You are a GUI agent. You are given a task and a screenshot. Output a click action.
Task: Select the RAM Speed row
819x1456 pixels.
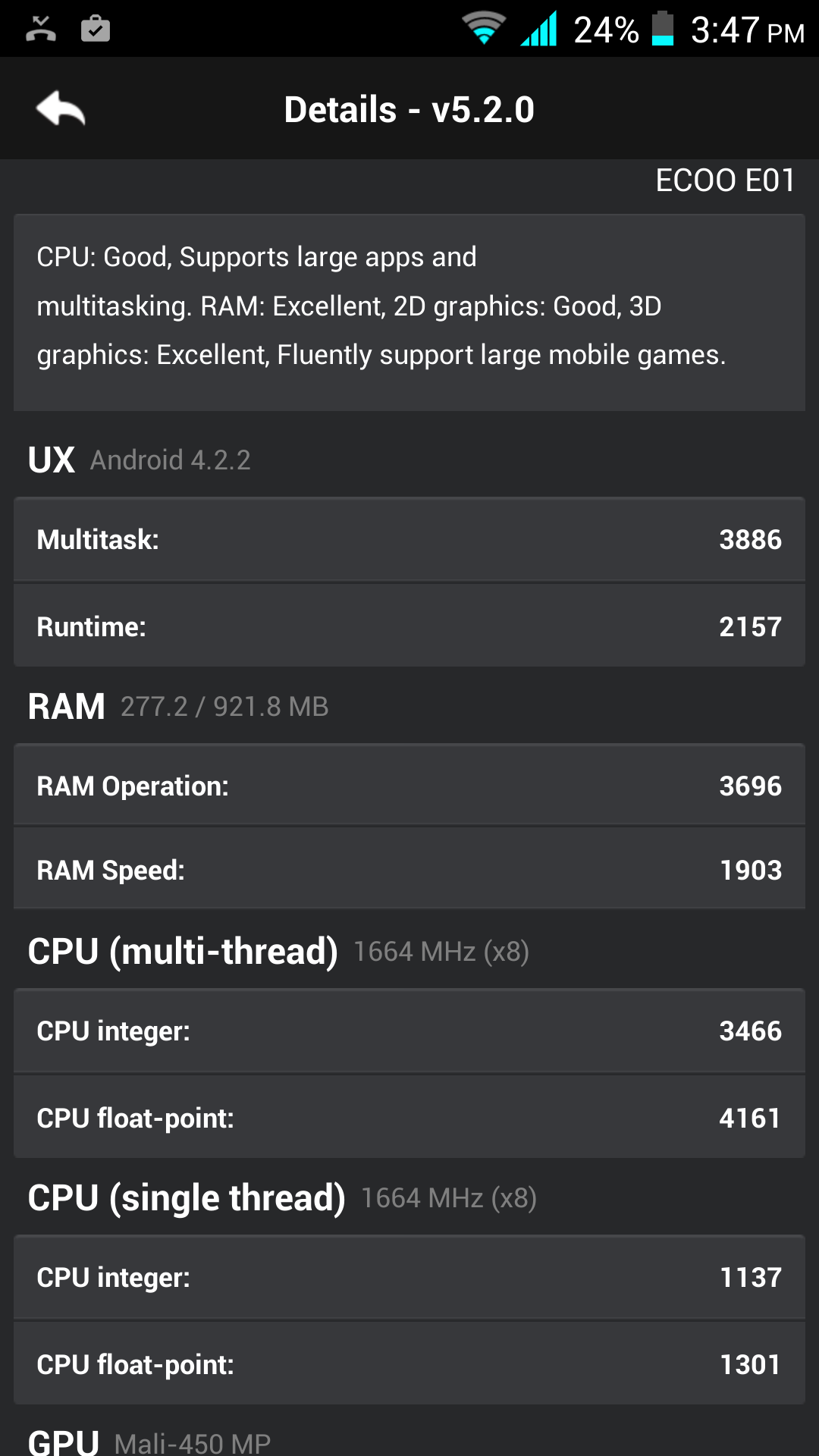409,869
